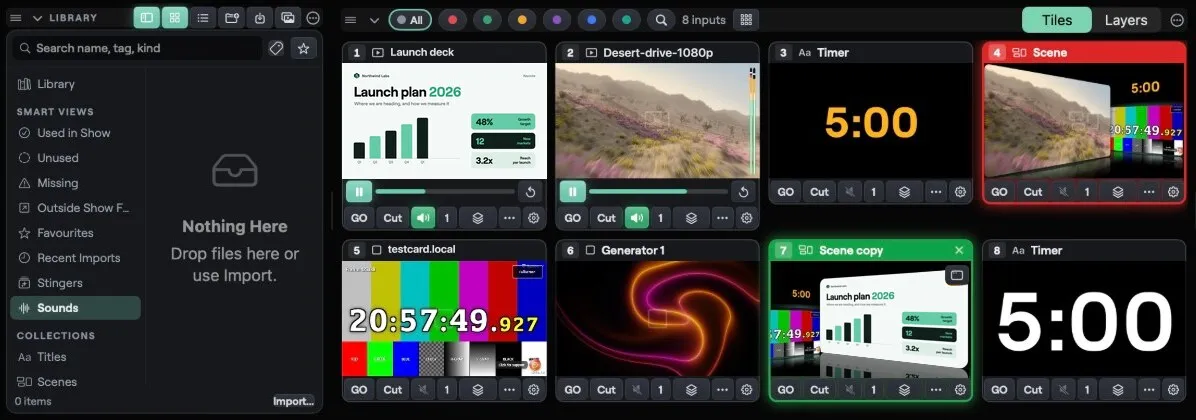Pause Desert-drive-1080p playback

pyautogui.click(x=572, y=191)
